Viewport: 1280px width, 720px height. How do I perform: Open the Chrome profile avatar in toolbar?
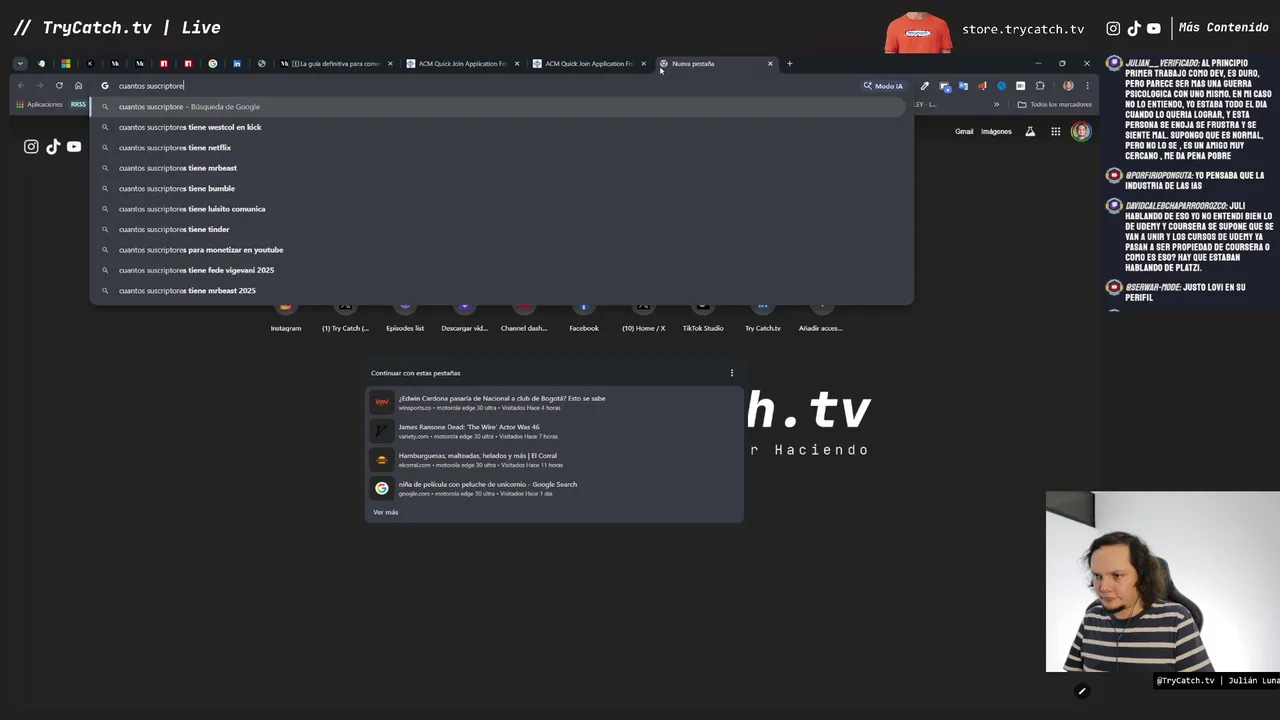click(1068, 86)
